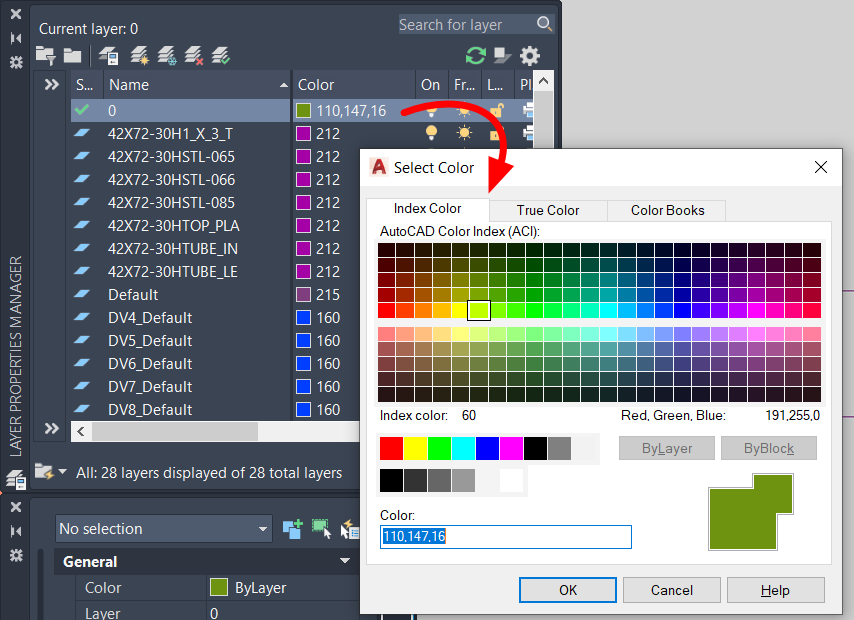
Task: Toggle auto-hide on Properties palette
Action: 16,531
